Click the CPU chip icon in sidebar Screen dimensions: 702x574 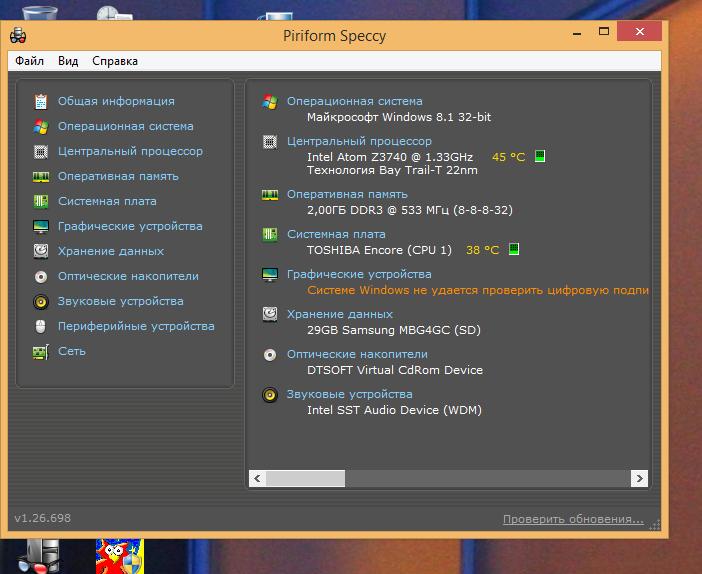point(41,152)
